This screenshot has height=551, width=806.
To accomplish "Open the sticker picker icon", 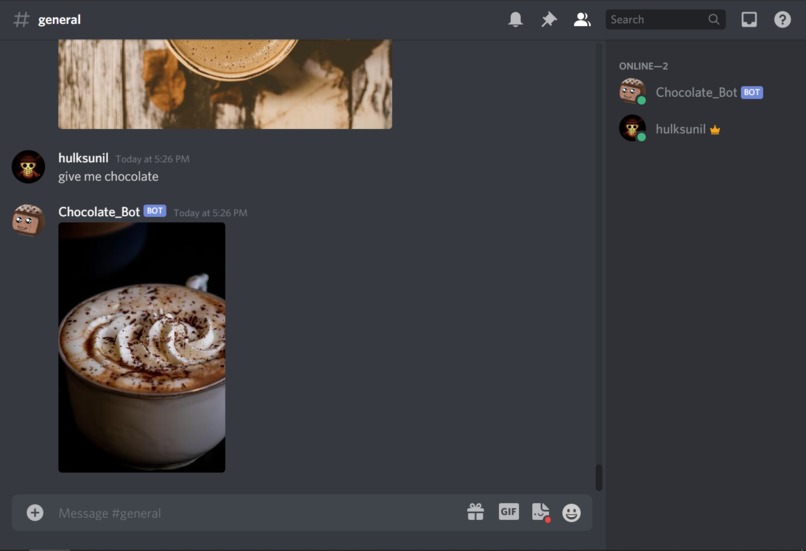I will pyautogui.click(x=541, y=512).
